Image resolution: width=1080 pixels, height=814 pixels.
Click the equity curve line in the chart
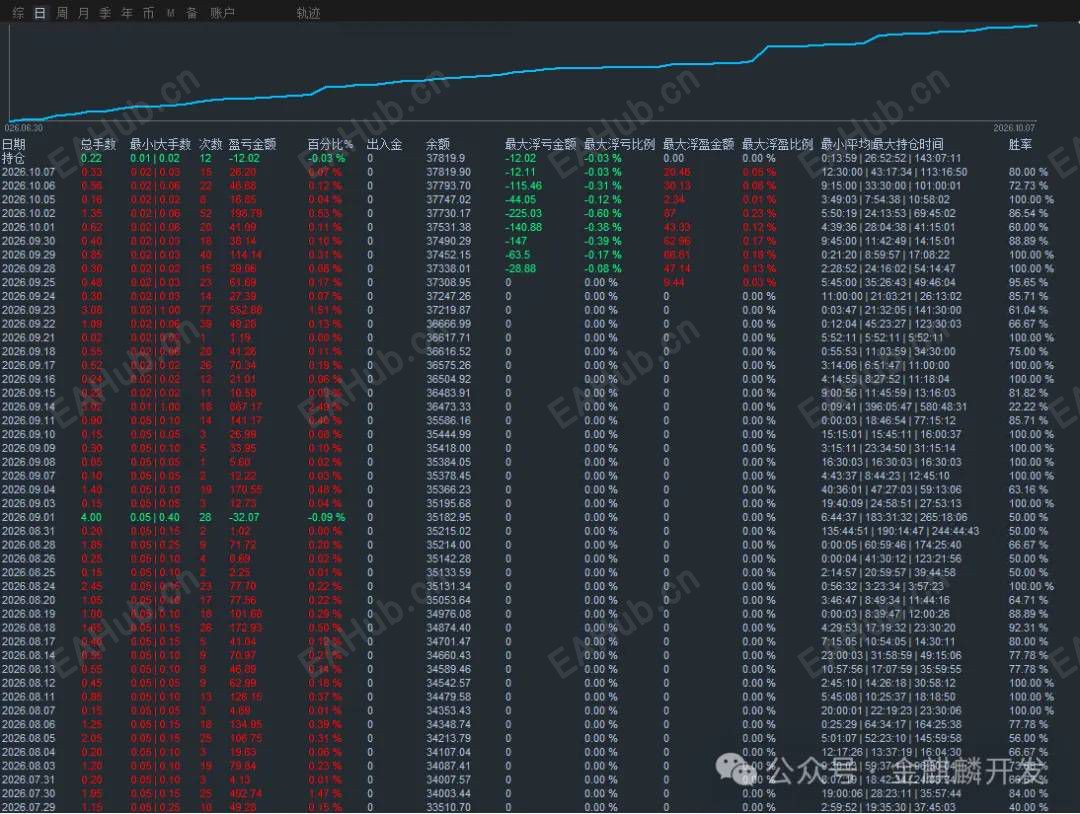coord(523,72)
